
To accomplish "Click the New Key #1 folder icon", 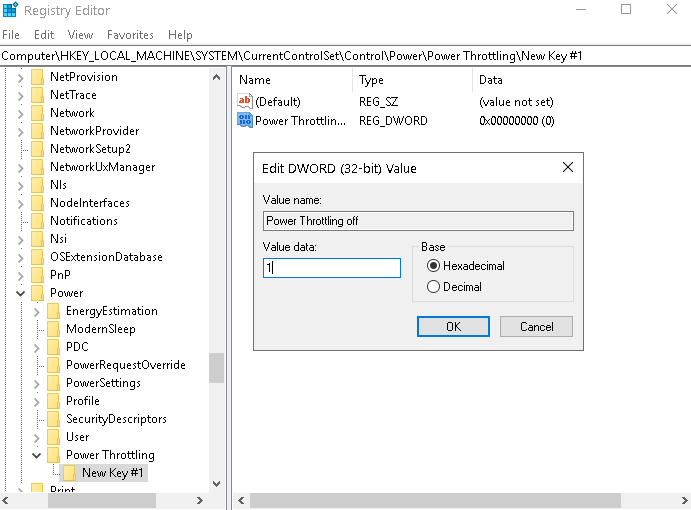I will click(x=70, y=473).
